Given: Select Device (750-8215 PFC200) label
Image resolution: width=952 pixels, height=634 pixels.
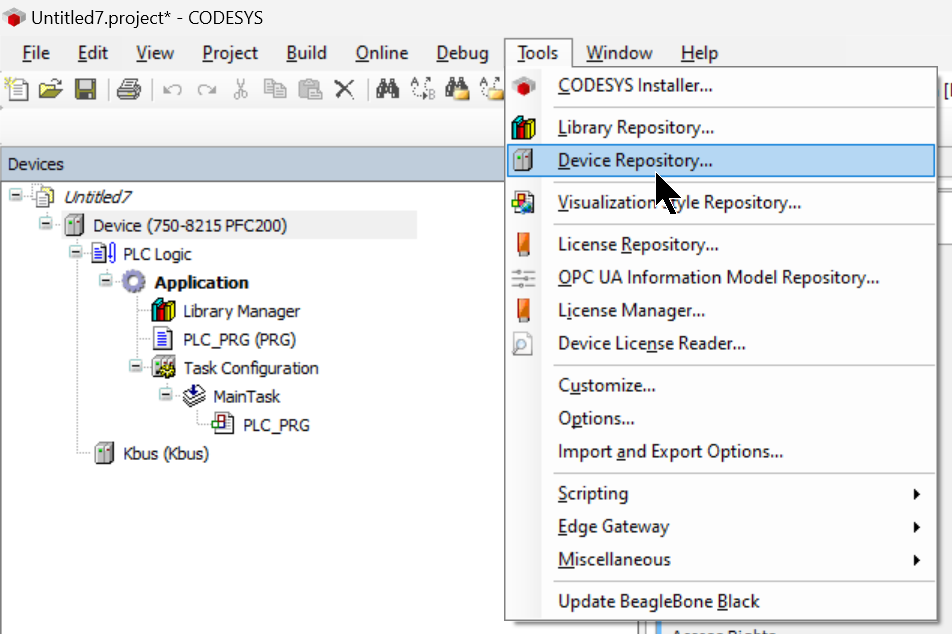Looking at the screenshot, I should pyautogui.click(x=189, y=226).
